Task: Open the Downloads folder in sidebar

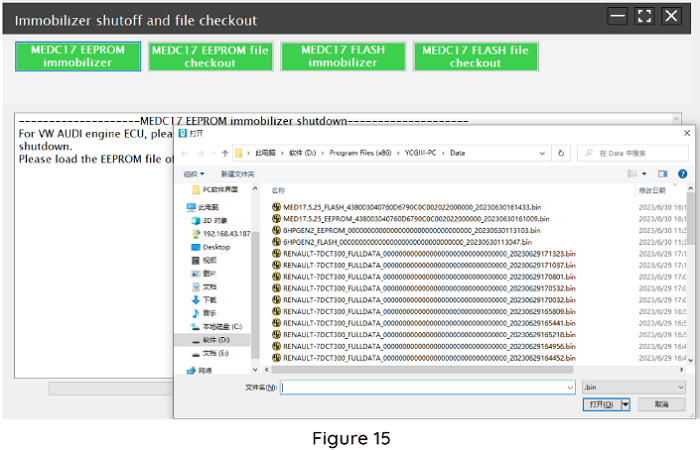Action: pos(209,299)
